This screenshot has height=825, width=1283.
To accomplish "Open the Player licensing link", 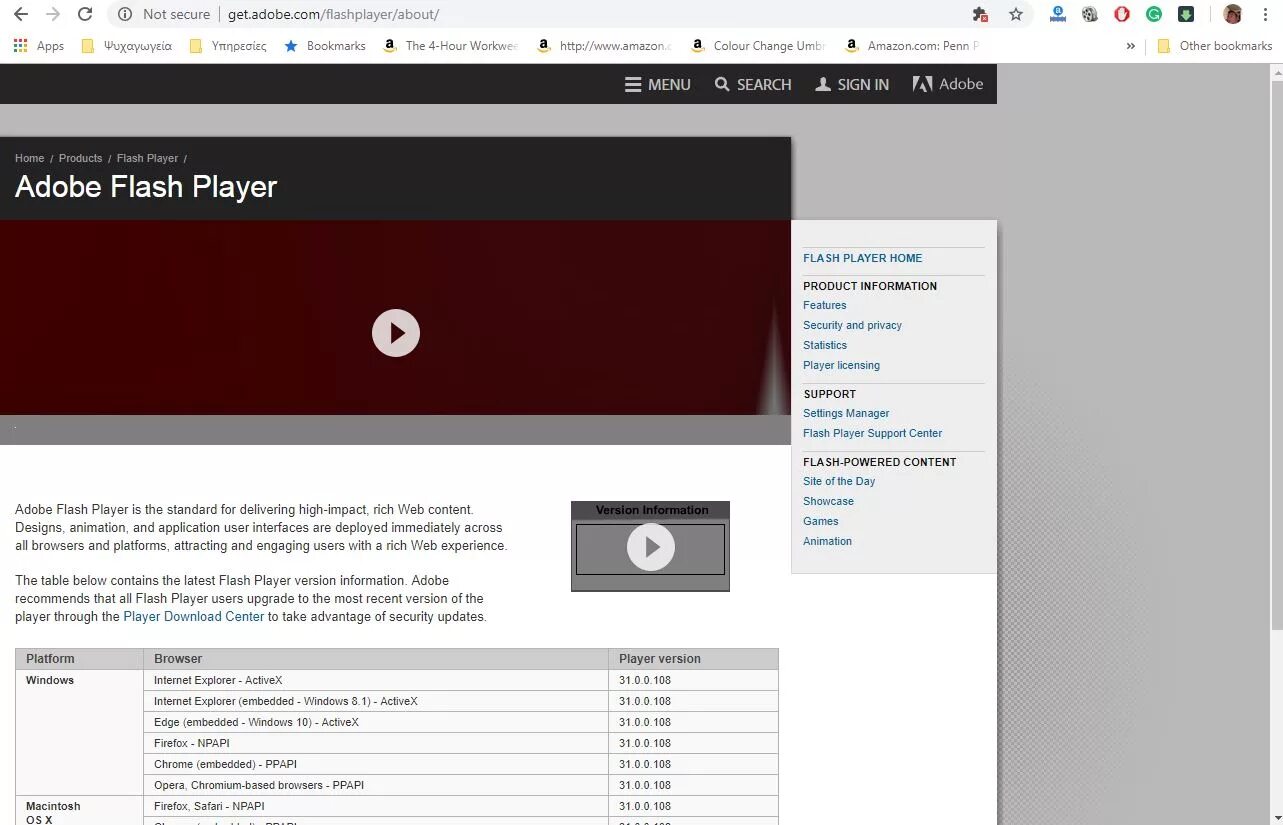I will 841,365.
